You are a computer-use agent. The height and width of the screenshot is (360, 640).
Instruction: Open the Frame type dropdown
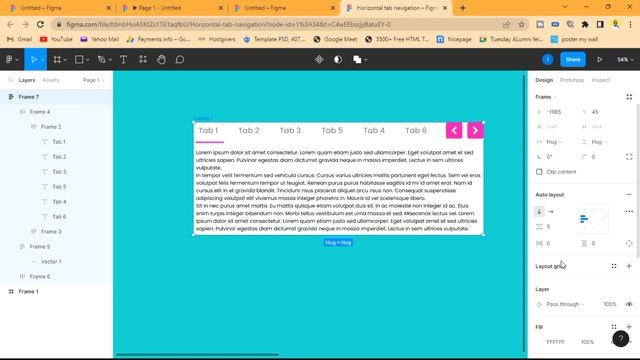546,97
